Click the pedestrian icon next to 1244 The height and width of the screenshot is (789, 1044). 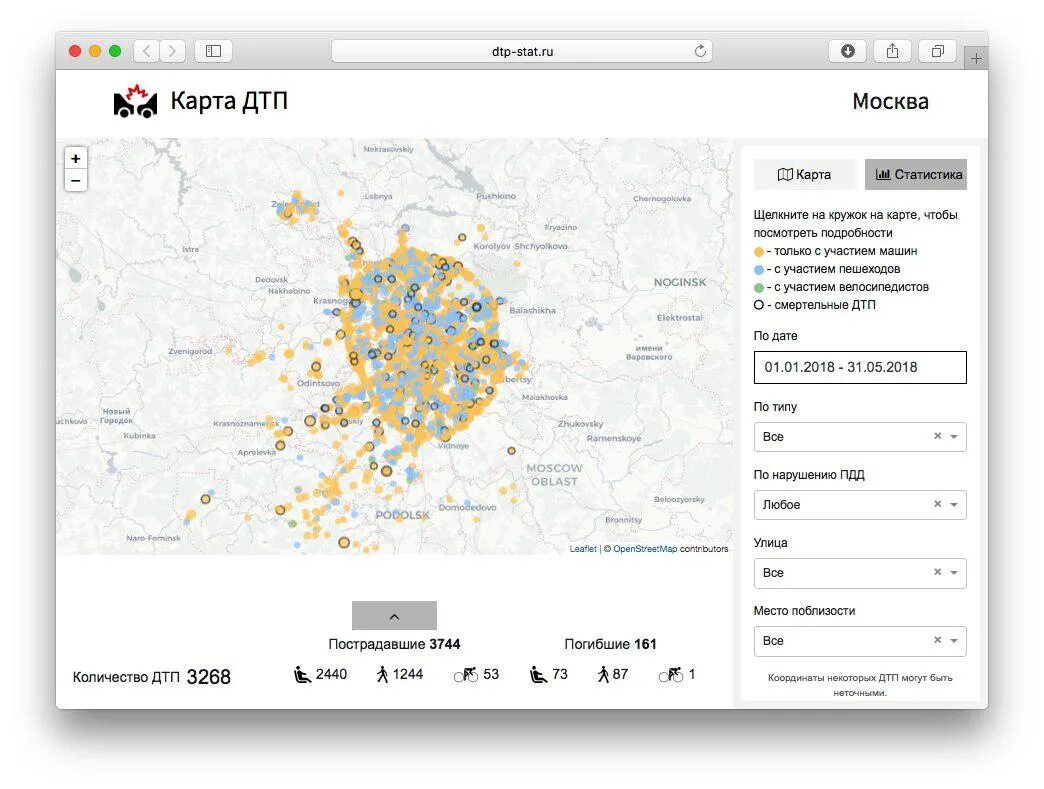click(381, 674)
